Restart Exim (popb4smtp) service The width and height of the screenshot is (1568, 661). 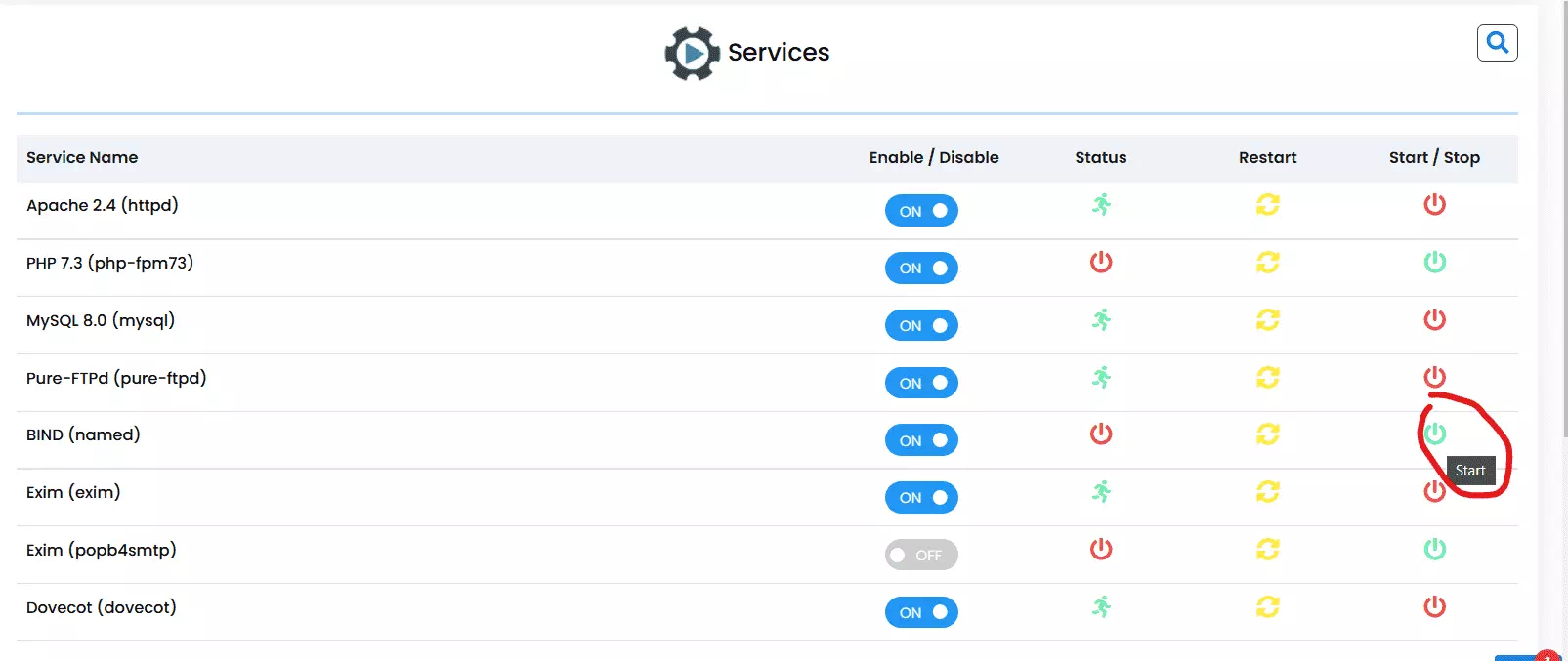pos(1268,549)
